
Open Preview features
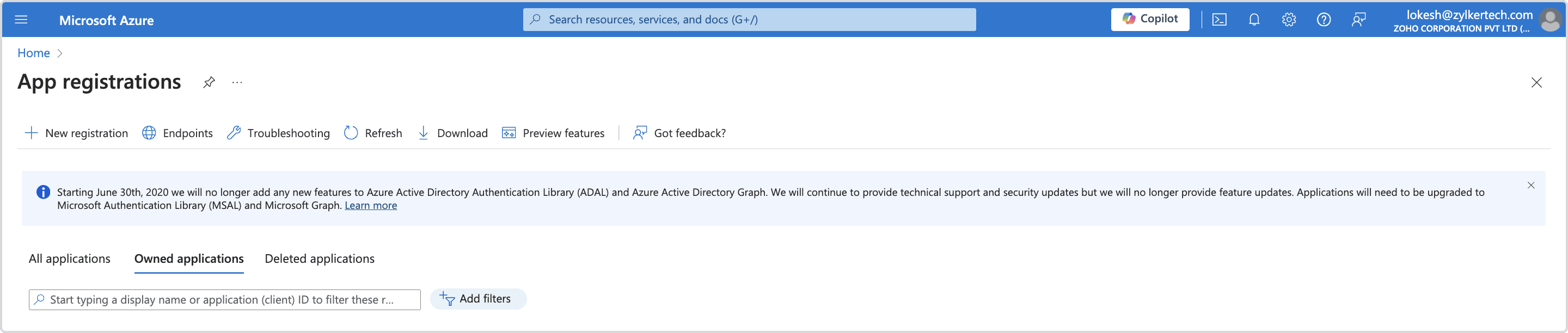pyautogui.click(x=553, y=133)
